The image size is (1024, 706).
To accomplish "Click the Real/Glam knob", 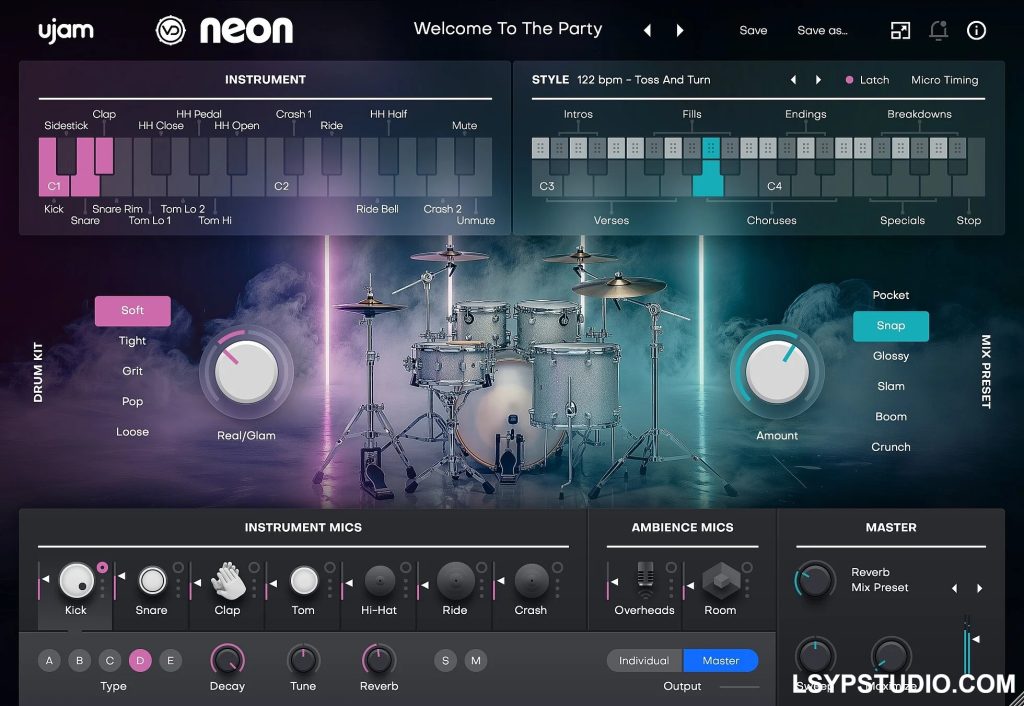I will [x=246, y=372].
